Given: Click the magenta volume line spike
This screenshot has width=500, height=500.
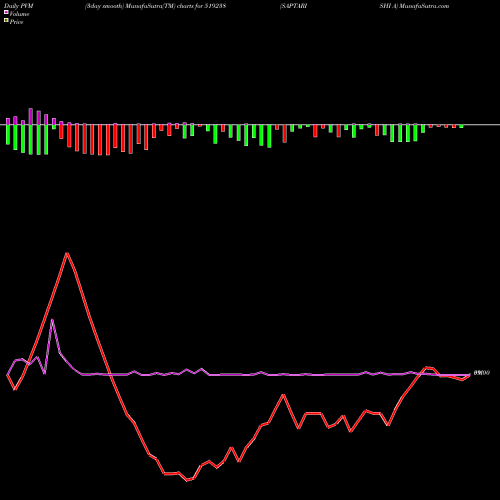Looking at the screenshot, I should tap(52, 320).
